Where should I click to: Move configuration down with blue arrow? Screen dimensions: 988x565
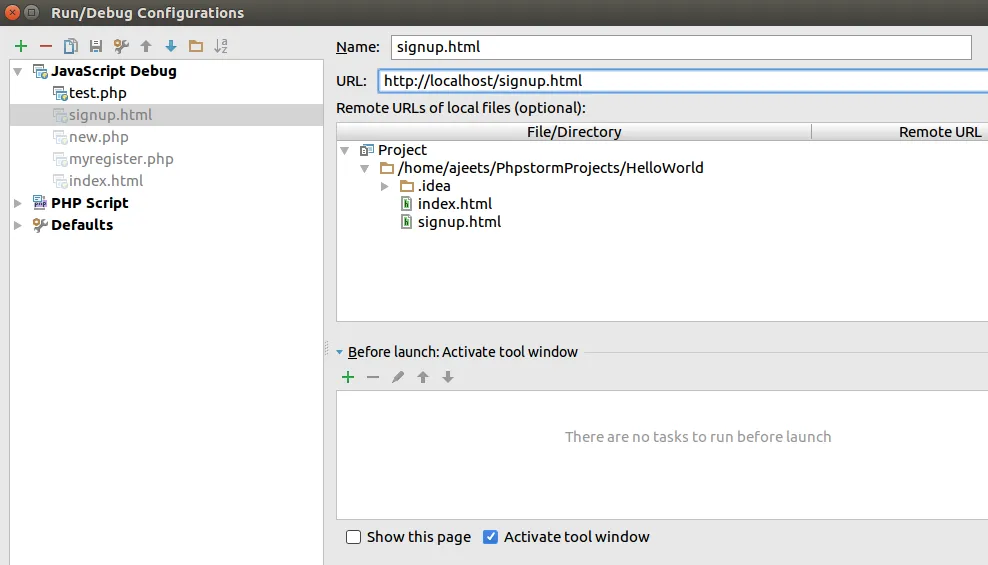point(171,46)
